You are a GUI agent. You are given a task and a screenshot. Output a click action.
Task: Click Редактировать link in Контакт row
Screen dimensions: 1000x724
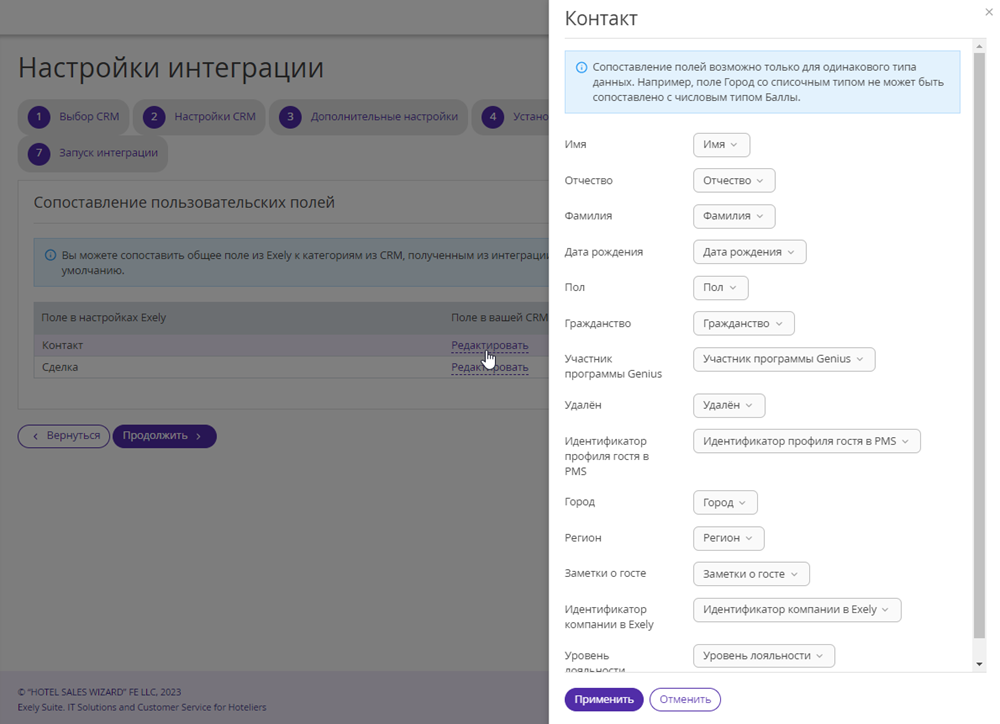[x=490, y=346]
